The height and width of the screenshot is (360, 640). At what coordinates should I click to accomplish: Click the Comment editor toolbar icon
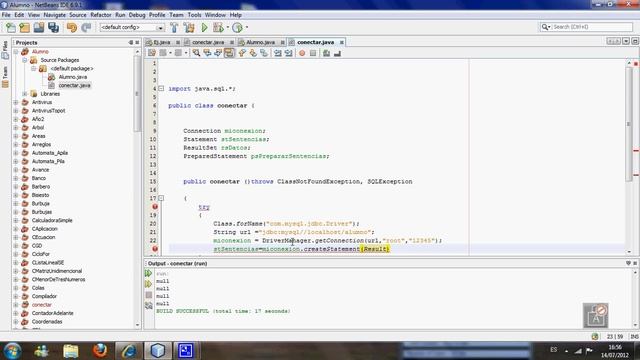click(327, 53)
